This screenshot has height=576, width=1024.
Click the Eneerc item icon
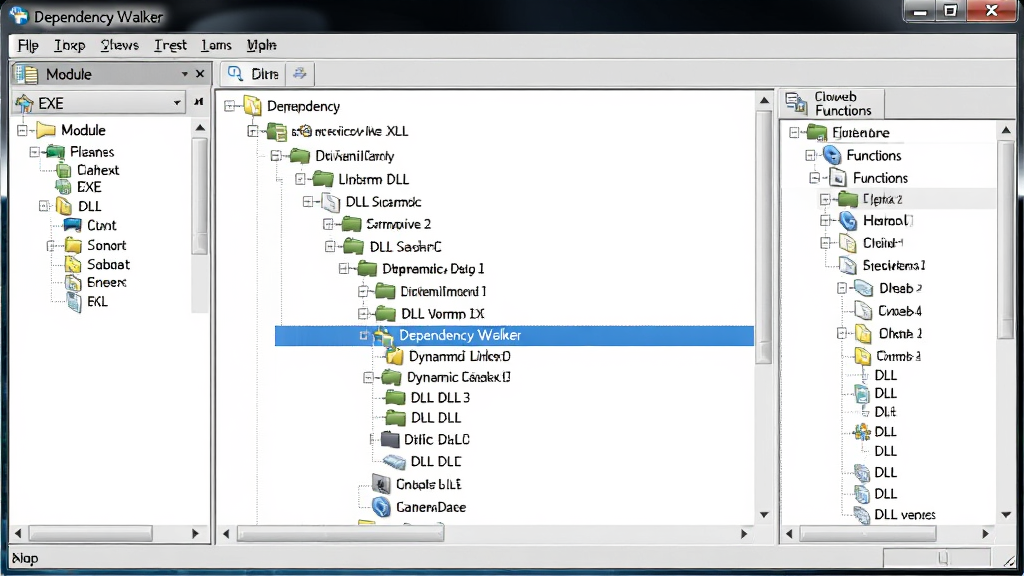(73, 283)
